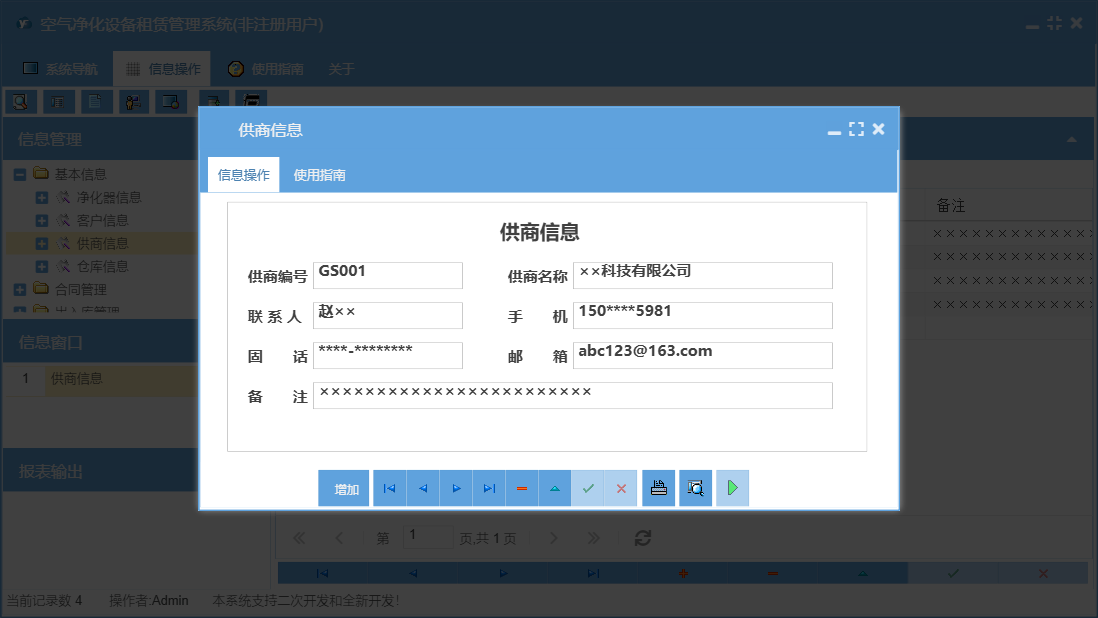Expand the 合同管理 folder node

click(x=18, y=289)
